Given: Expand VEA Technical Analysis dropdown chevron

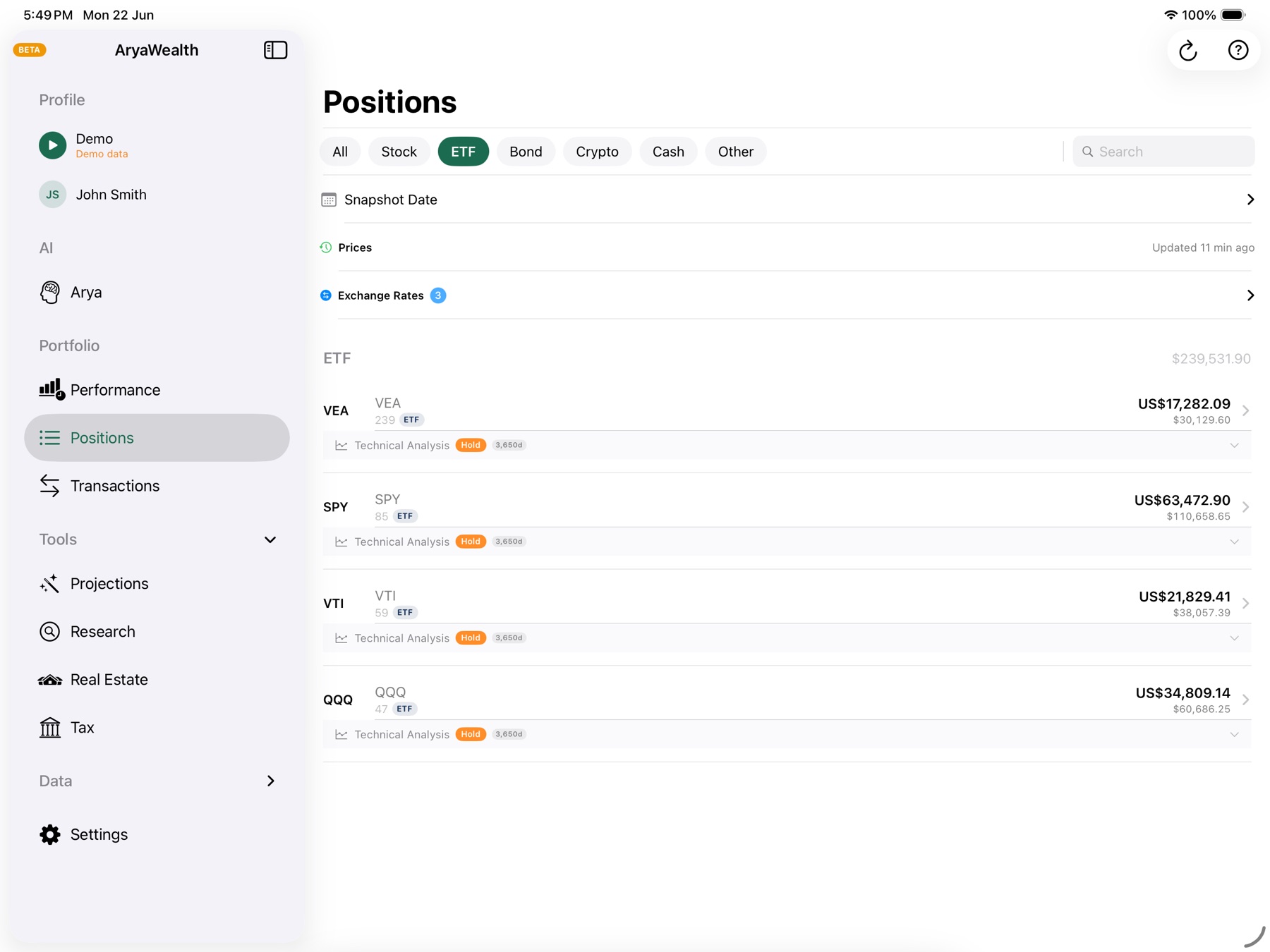Looking at the screenshot, I should click(x=1234, y=446).
